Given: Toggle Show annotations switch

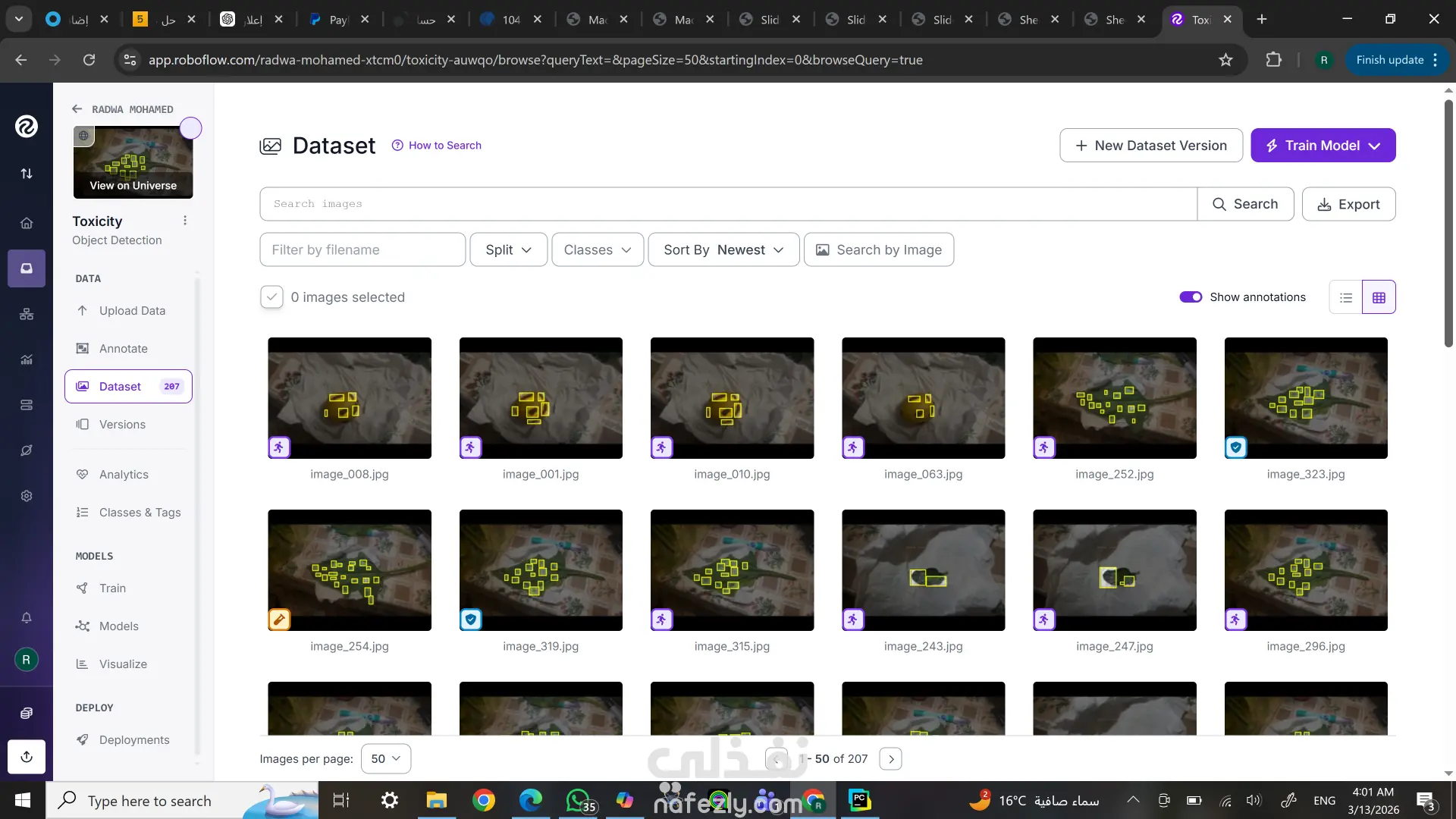Looking at the screenshot, I should click(1191, 297).
